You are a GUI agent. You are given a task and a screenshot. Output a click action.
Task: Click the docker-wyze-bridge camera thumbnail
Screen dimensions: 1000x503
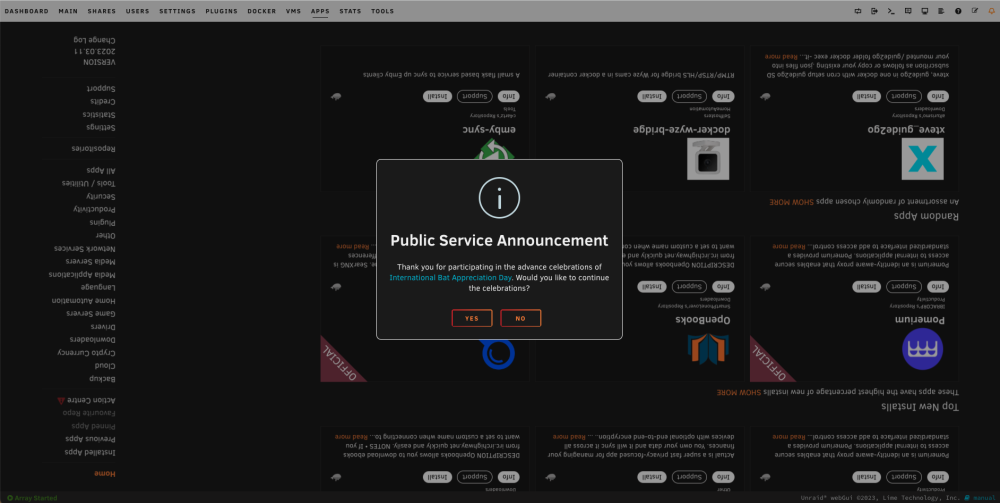(708, 159)
